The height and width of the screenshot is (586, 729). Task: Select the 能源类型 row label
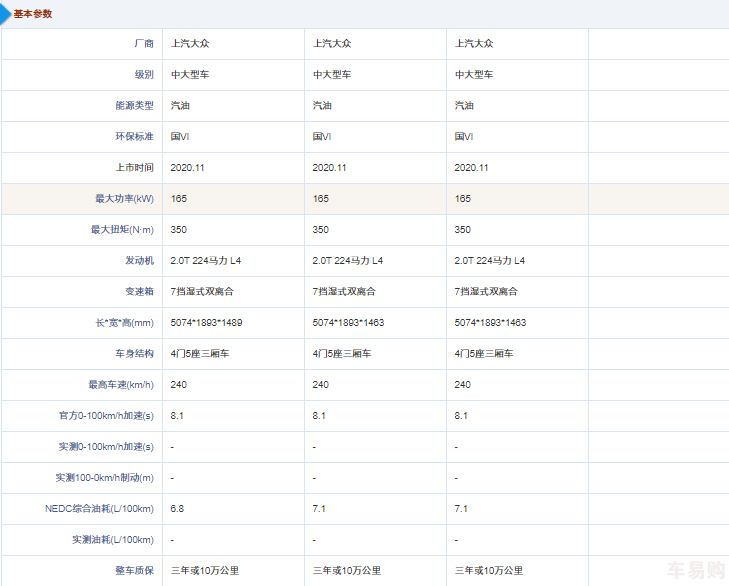[x=135, y=106]
